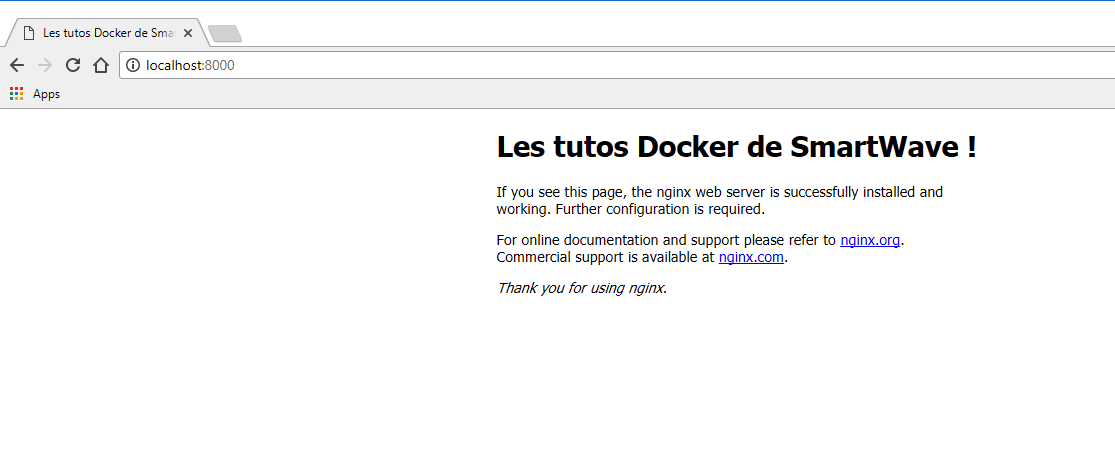
Task: Close the Les tutos Docker tab
Action: tap(188, 33)
